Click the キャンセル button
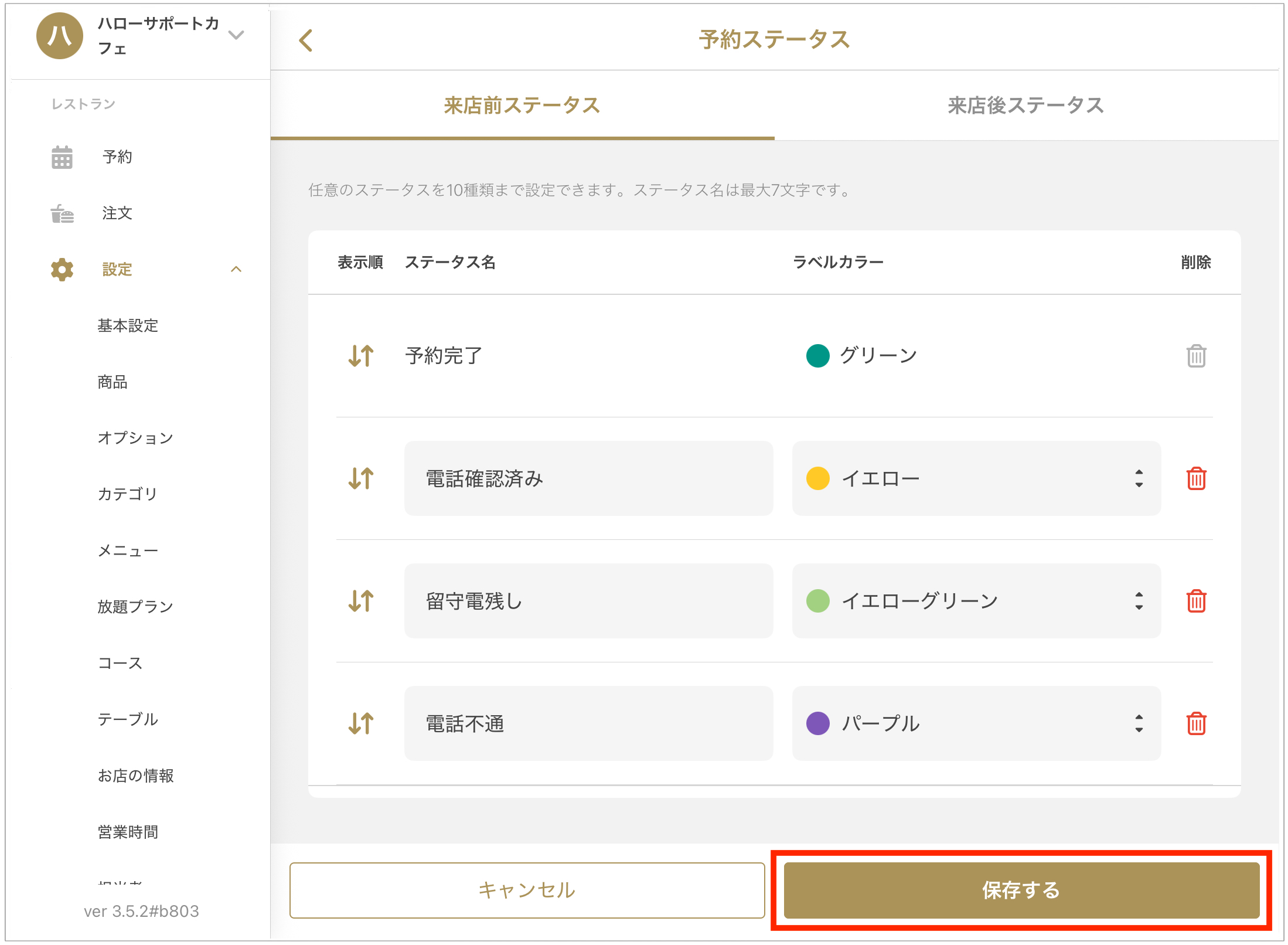Image resolution: width=1288 pixels, height=945 pixels. 527,890
